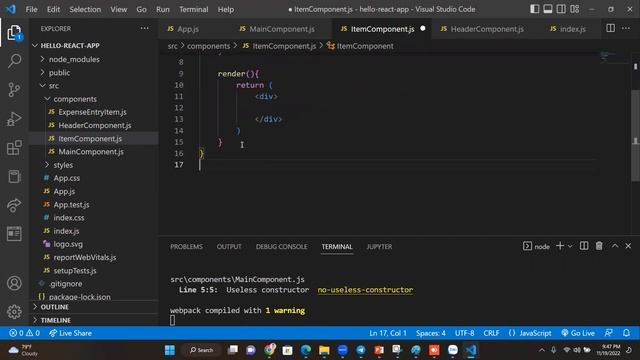Open the Live Share view in activity bar

point(14,205)
